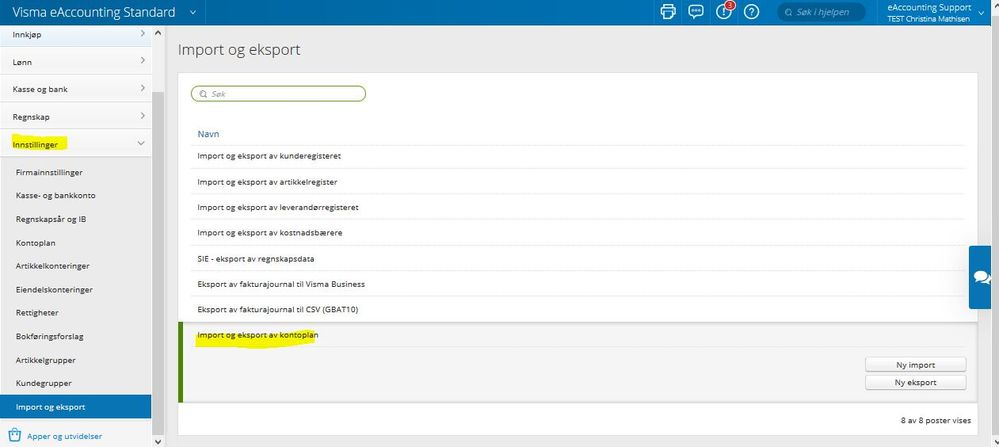This screenshot has height=447, width=999.
Task: Click the shopping bag icon beside Apper og utvidelser
Action: 15,435
